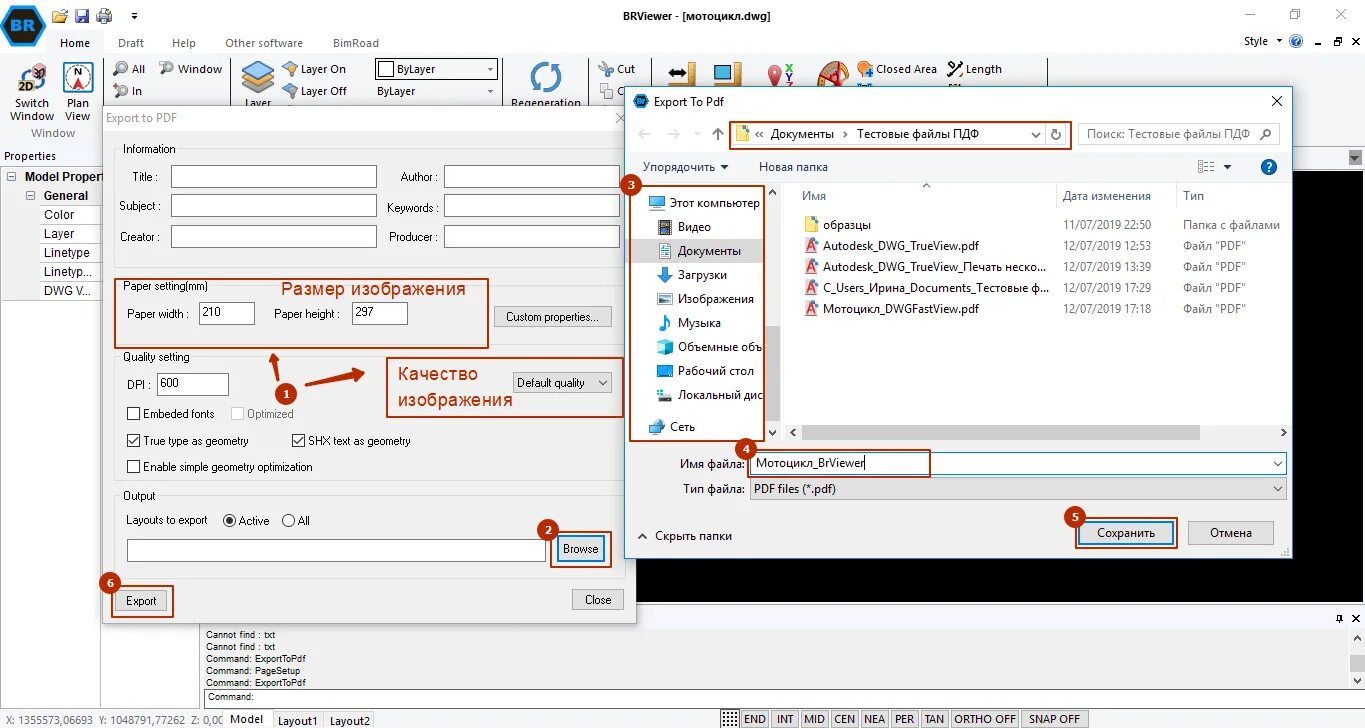Collapse the General properties group
This screenshot has height=728, width=1365.
pyautogui.click(x=31, y=196)
